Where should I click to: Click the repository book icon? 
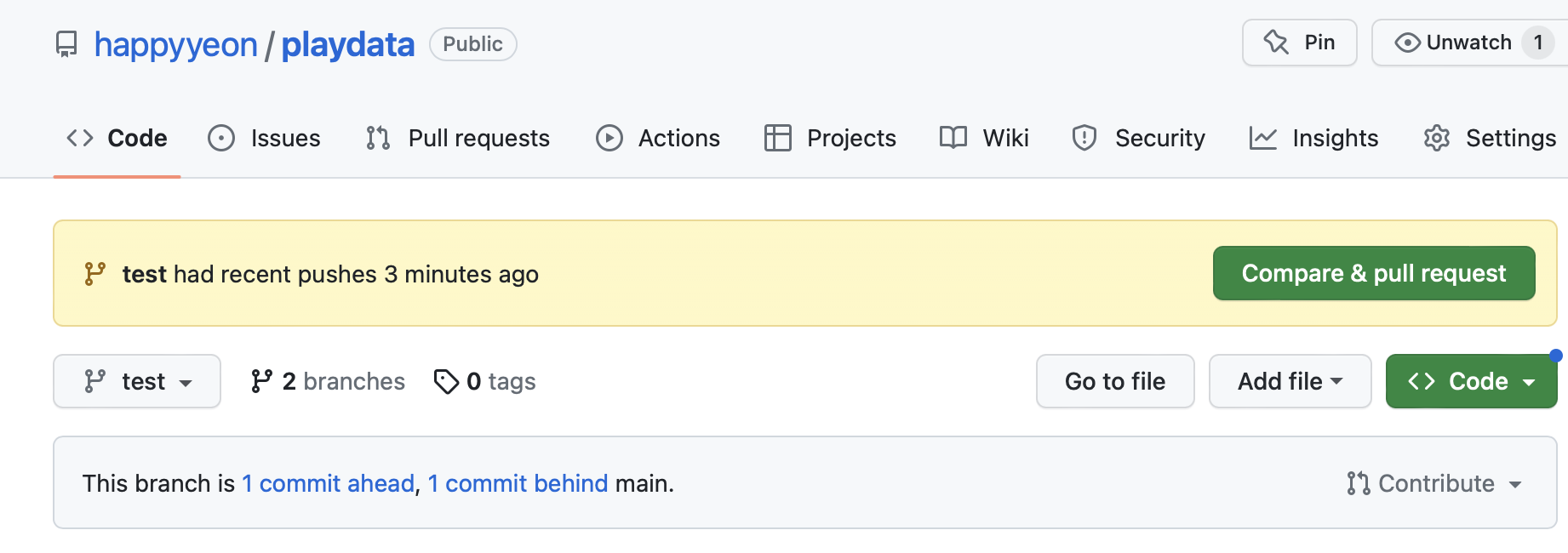pos(66,44)
